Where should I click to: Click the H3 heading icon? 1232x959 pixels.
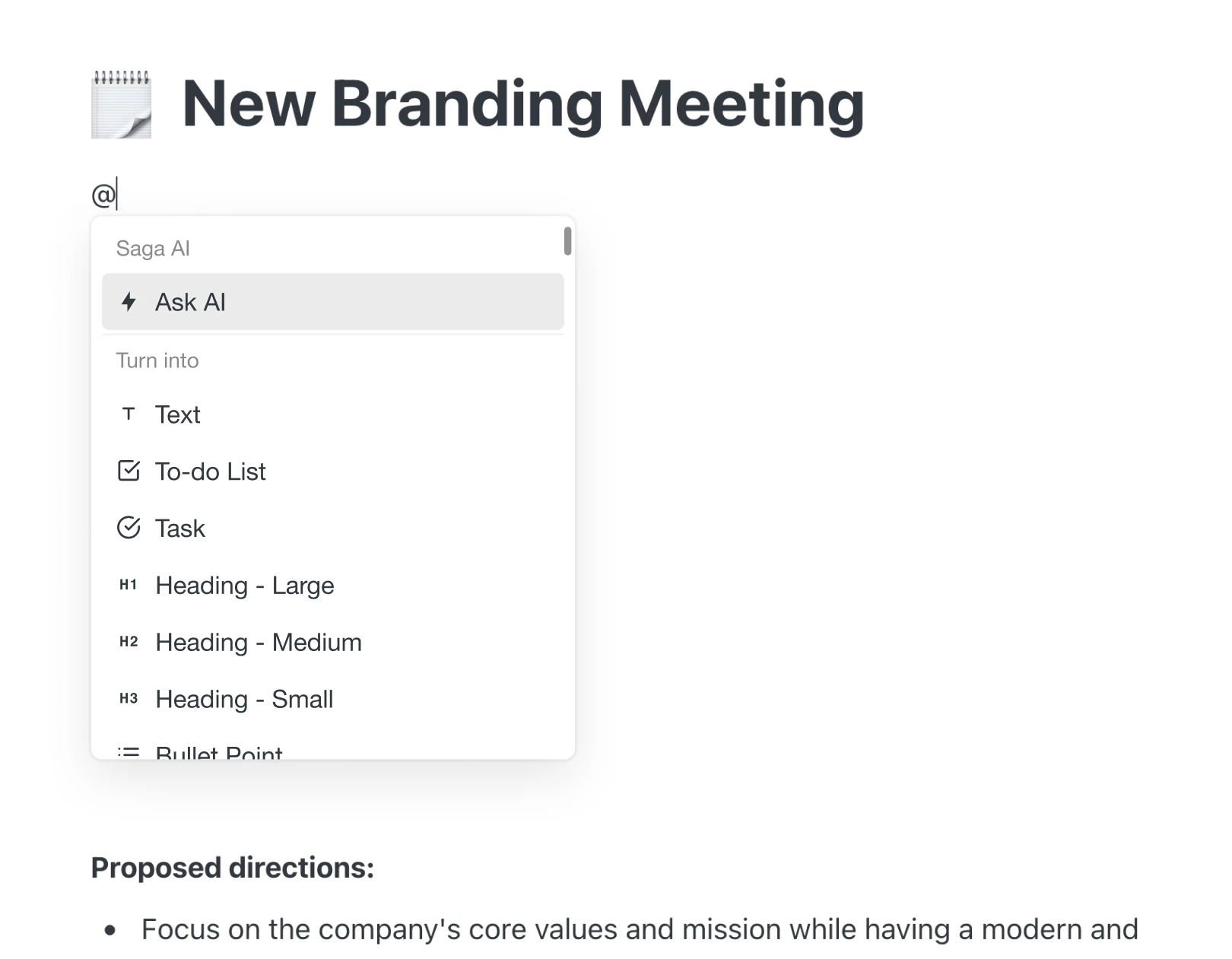point(129,699)
